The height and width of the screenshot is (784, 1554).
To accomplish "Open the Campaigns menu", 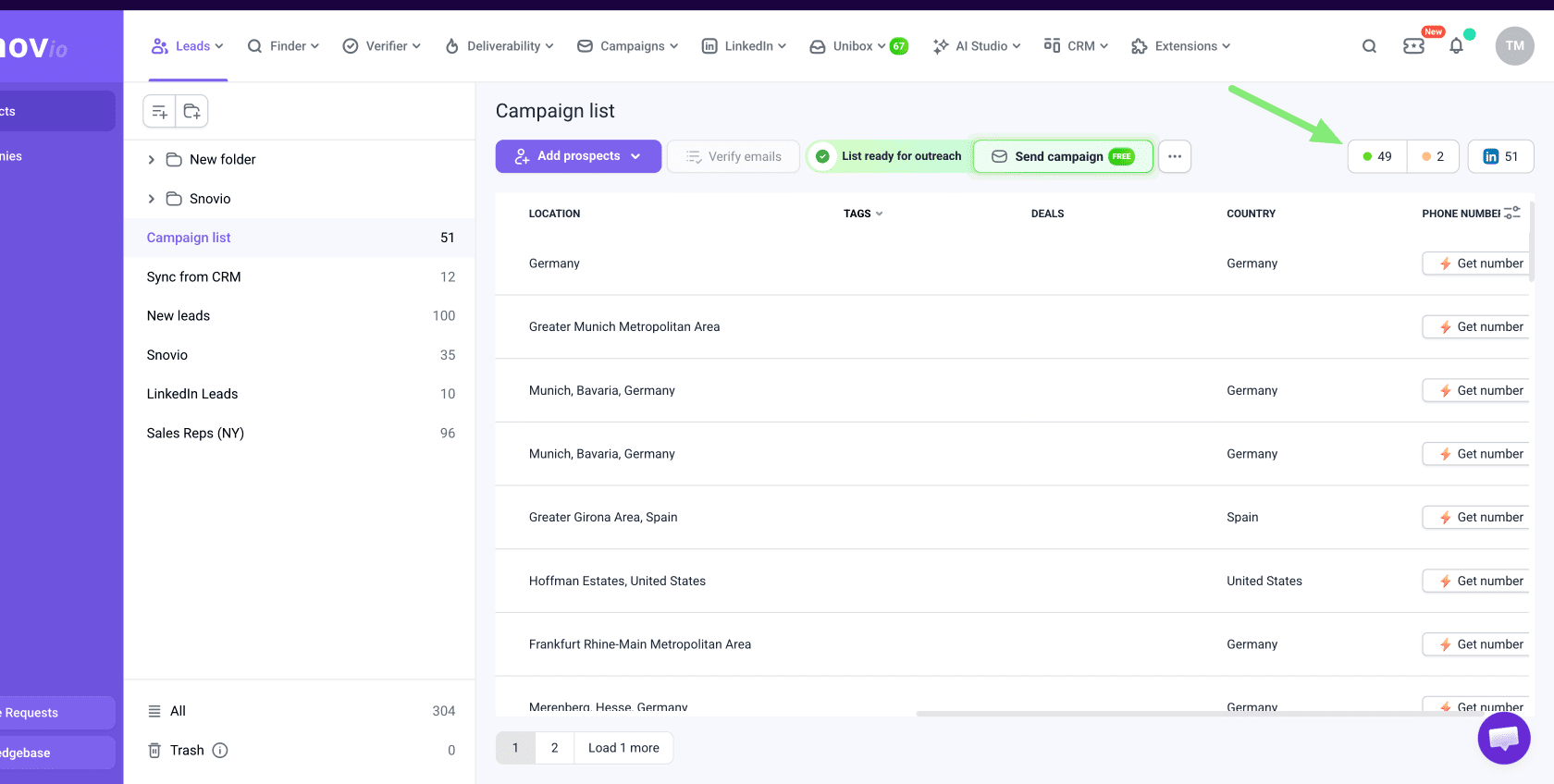I will pyautogui.click(x=628, y=46).
